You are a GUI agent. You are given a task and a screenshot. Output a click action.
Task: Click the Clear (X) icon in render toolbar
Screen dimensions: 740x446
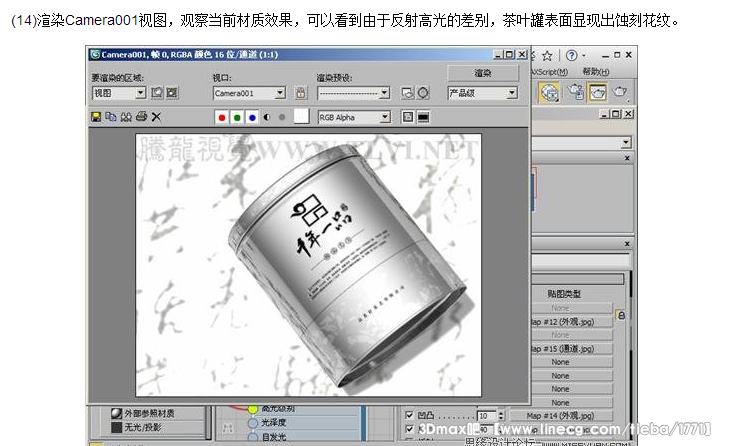pyautogui.click(x=156, y=117)
